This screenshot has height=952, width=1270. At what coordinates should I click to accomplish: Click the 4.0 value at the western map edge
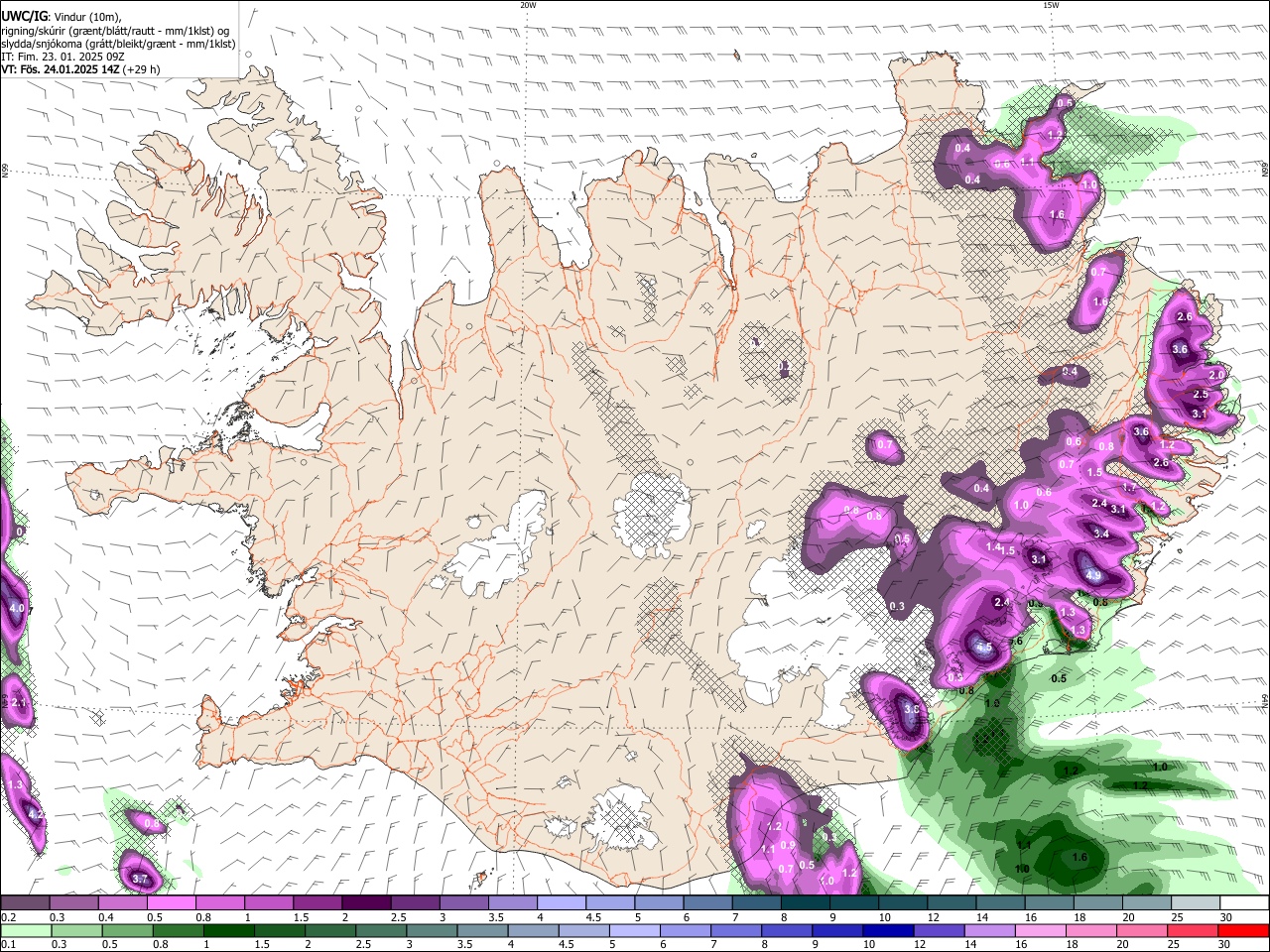[17, 608]
